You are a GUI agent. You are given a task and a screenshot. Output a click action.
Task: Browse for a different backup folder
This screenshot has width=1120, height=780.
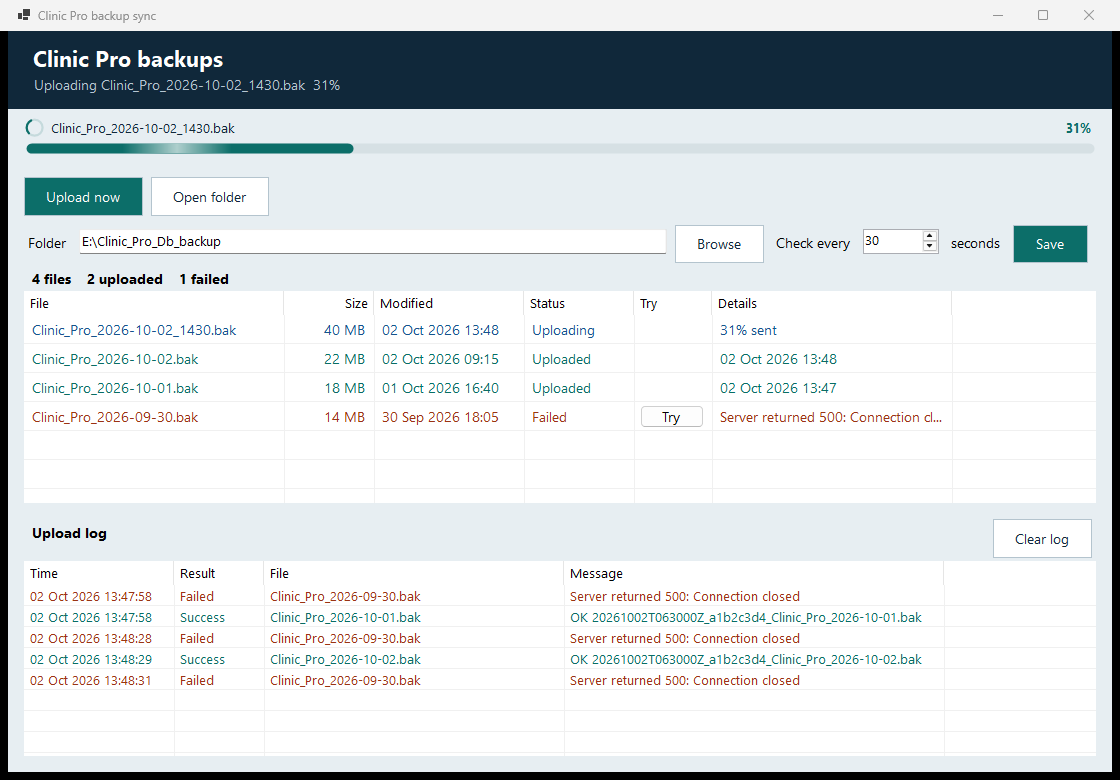point(719,244)
